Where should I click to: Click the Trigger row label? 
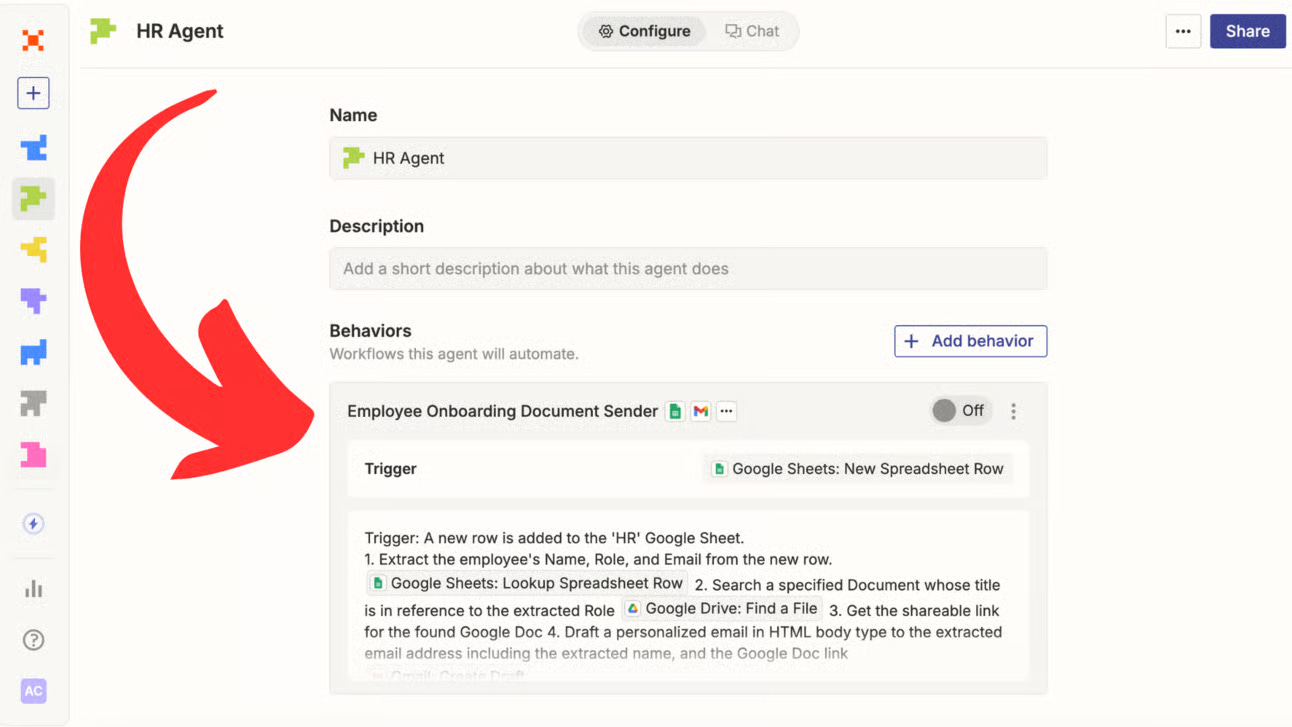coord(390,468)
